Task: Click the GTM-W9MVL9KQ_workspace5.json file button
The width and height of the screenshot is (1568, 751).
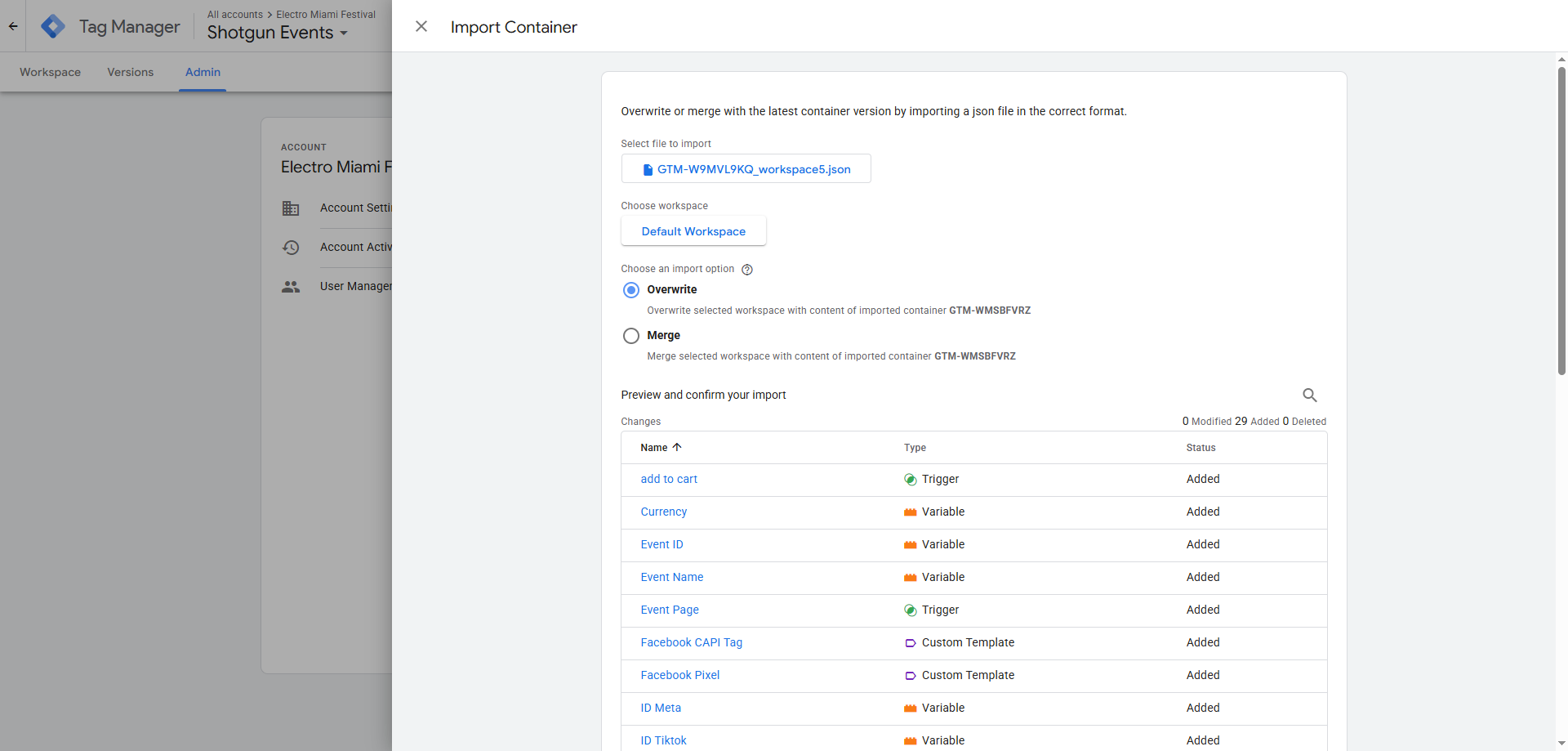Action: (746, 168)
